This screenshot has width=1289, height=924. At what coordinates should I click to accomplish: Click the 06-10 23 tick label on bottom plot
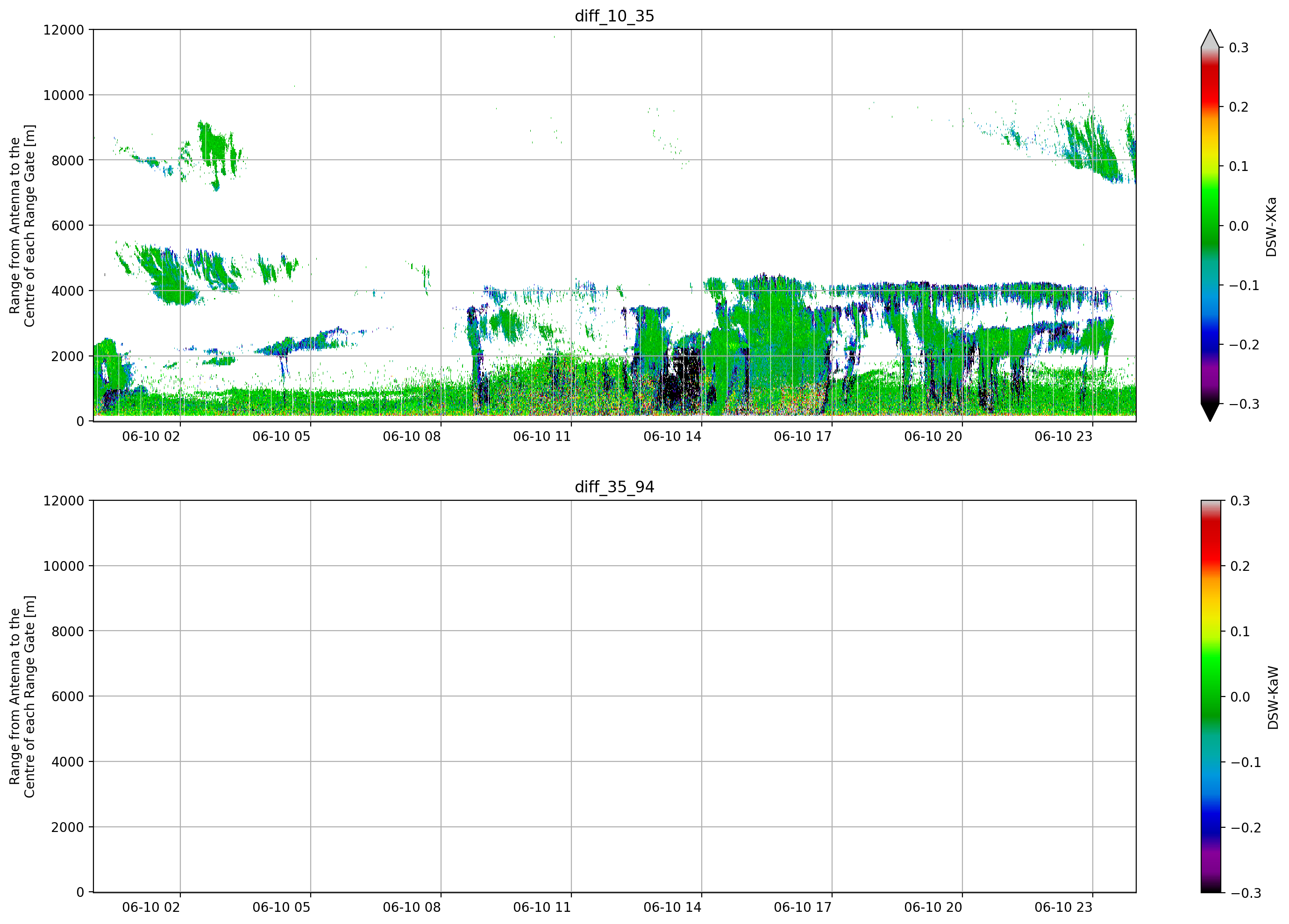coord(1063,907)
